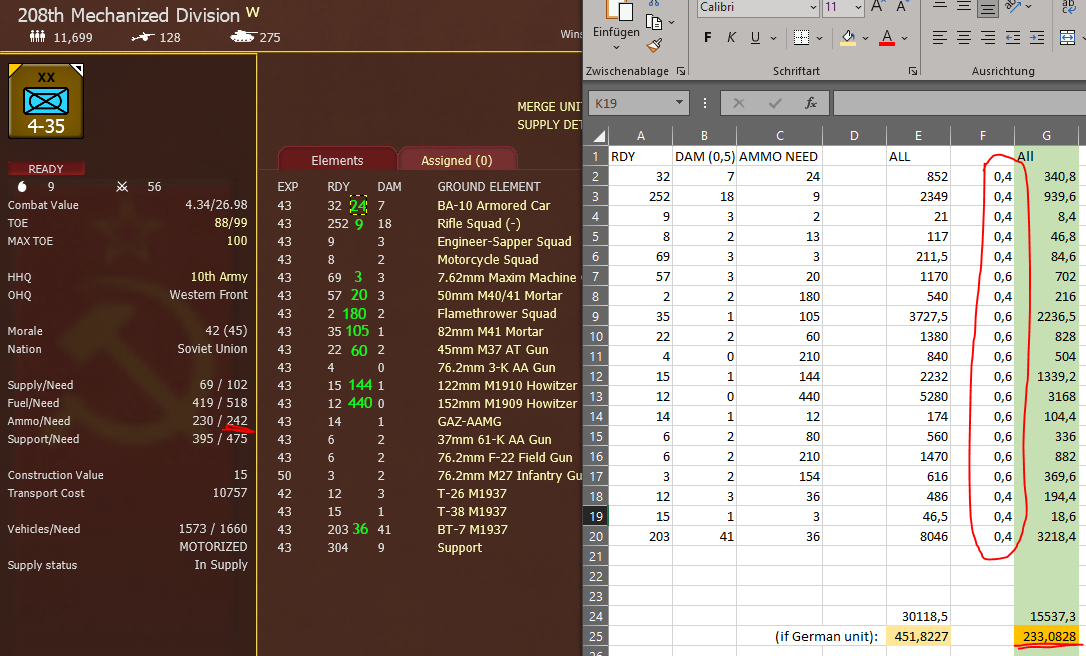Toggle middle vertical alignment
Viewport: 1086px width, 656px height.
point(964,7)
